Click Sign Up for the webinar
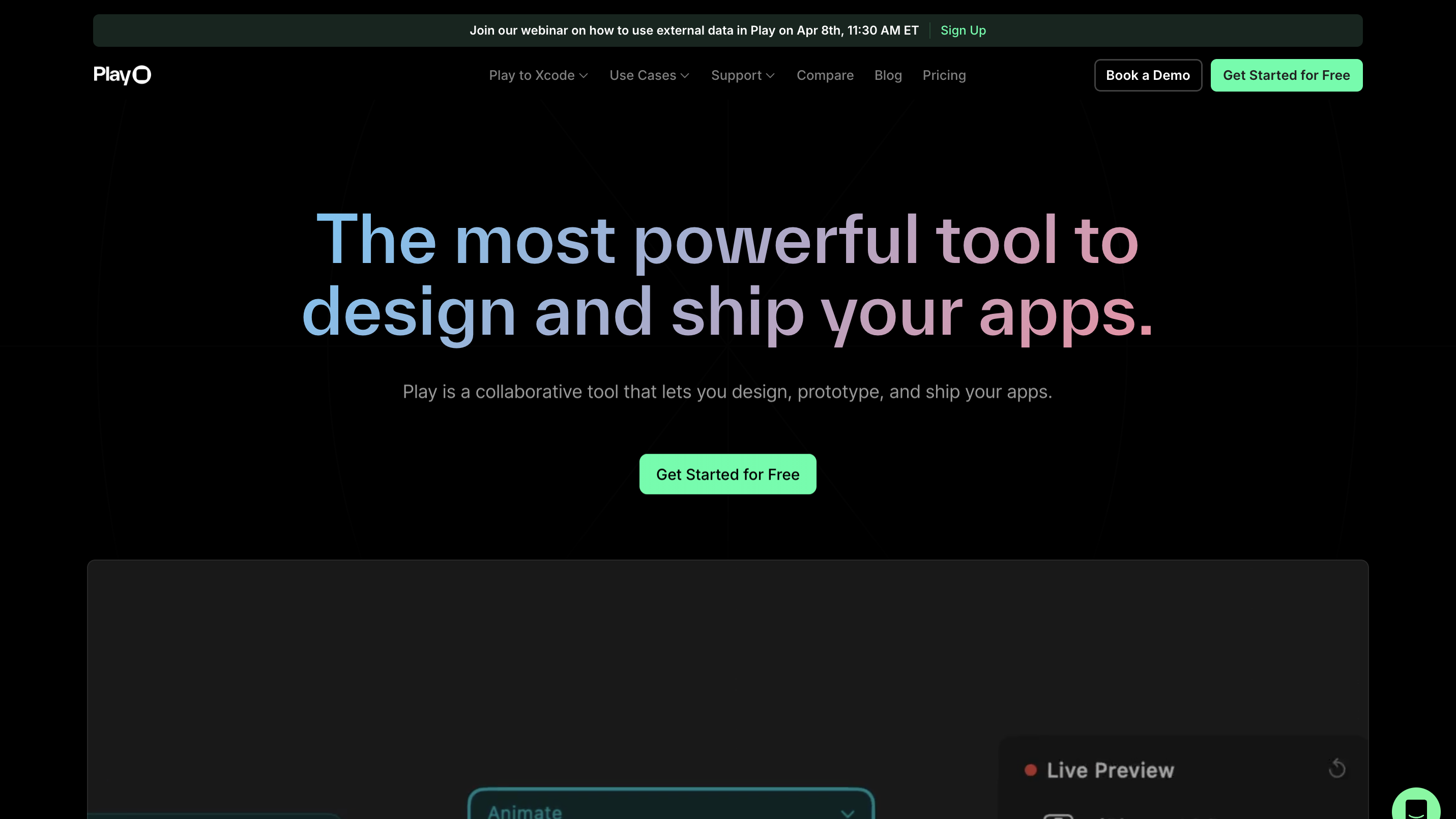 [x=963, y=31]
